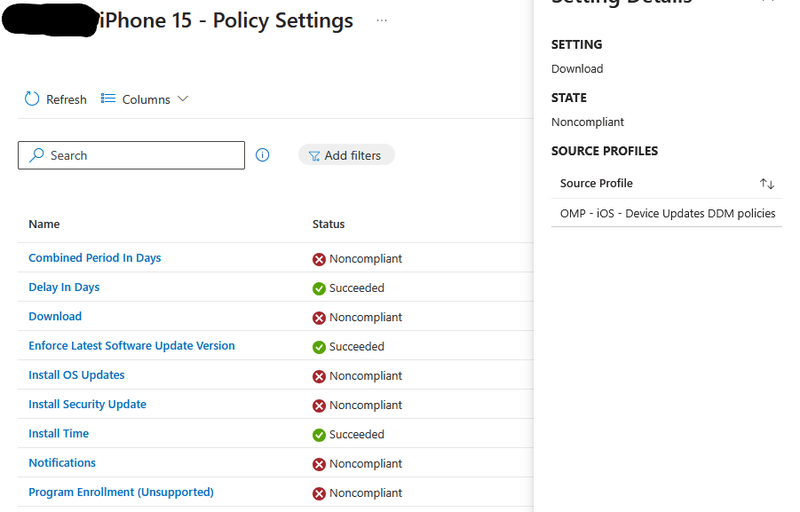Click the Status column header
Image resolution: width=800 pixels, height=512 pixels.
point(328,224)
